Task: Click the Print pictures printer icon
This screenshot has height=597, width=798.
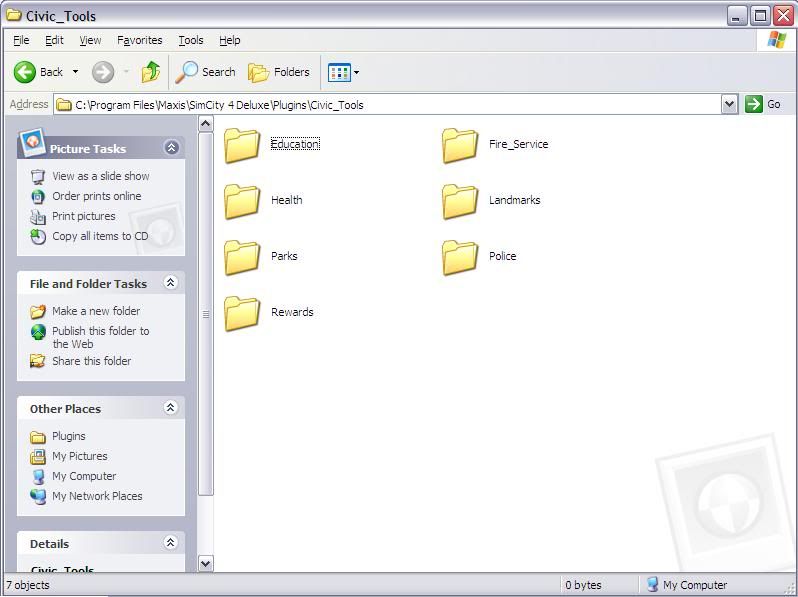Action: click(x=38, y=217)
